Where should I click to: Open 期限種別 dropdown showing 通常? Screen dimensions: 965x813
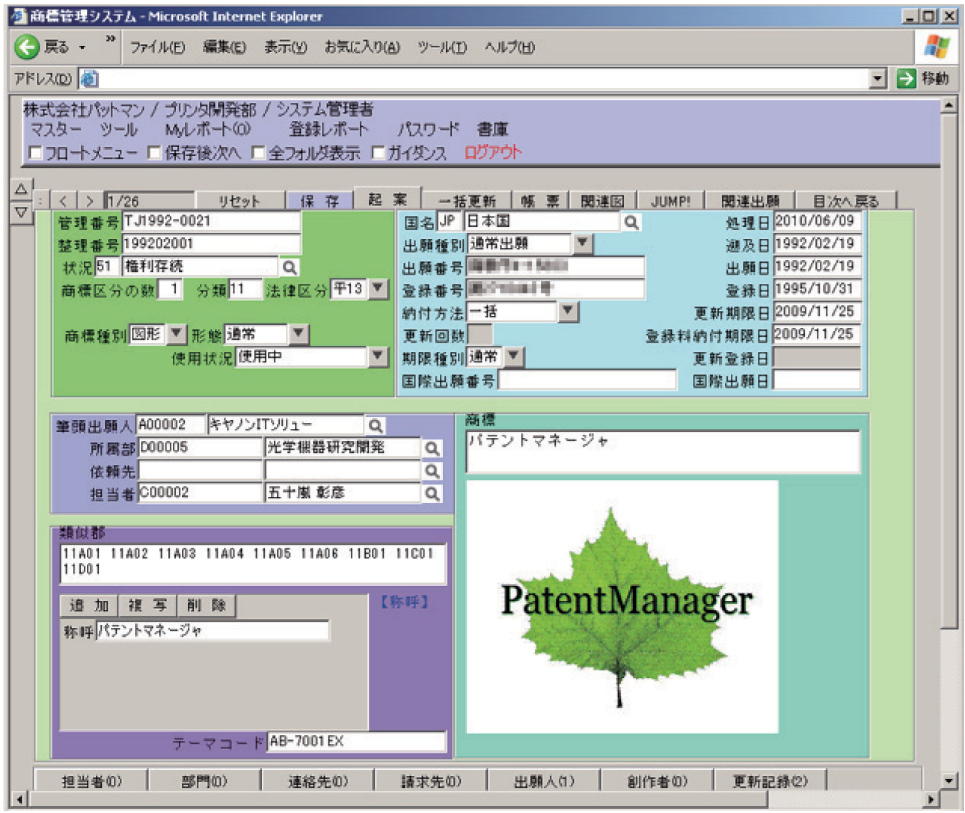pos(513,357)
